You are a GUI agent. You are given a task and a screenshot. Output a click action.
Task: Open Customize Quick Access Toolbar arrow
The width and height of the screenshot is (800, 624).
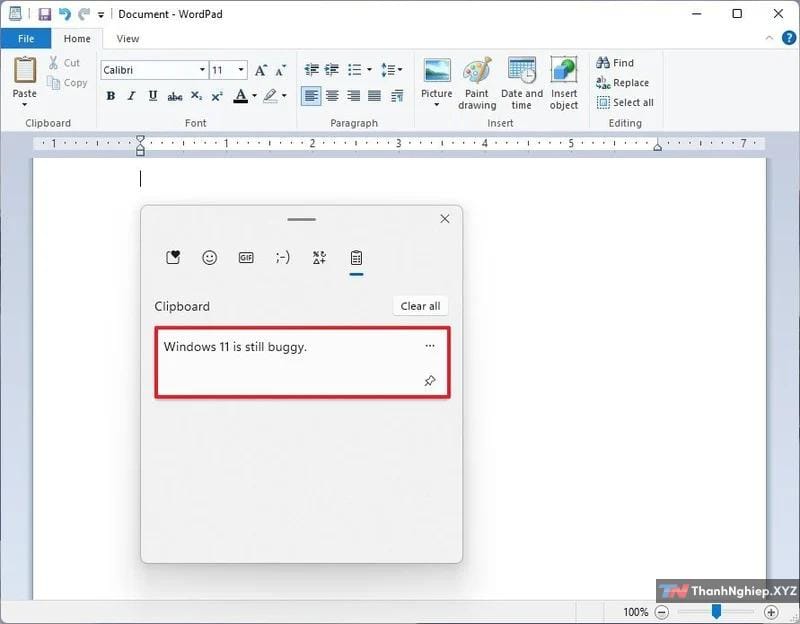(101, 15)
